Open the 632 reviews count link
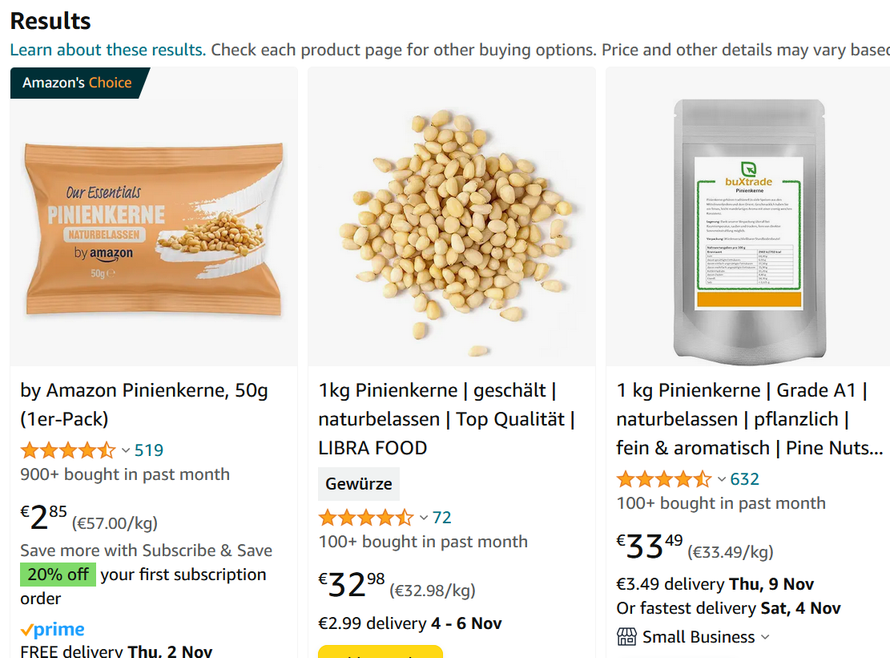This screenshot has width=890, height=658. tap(745, 479)
